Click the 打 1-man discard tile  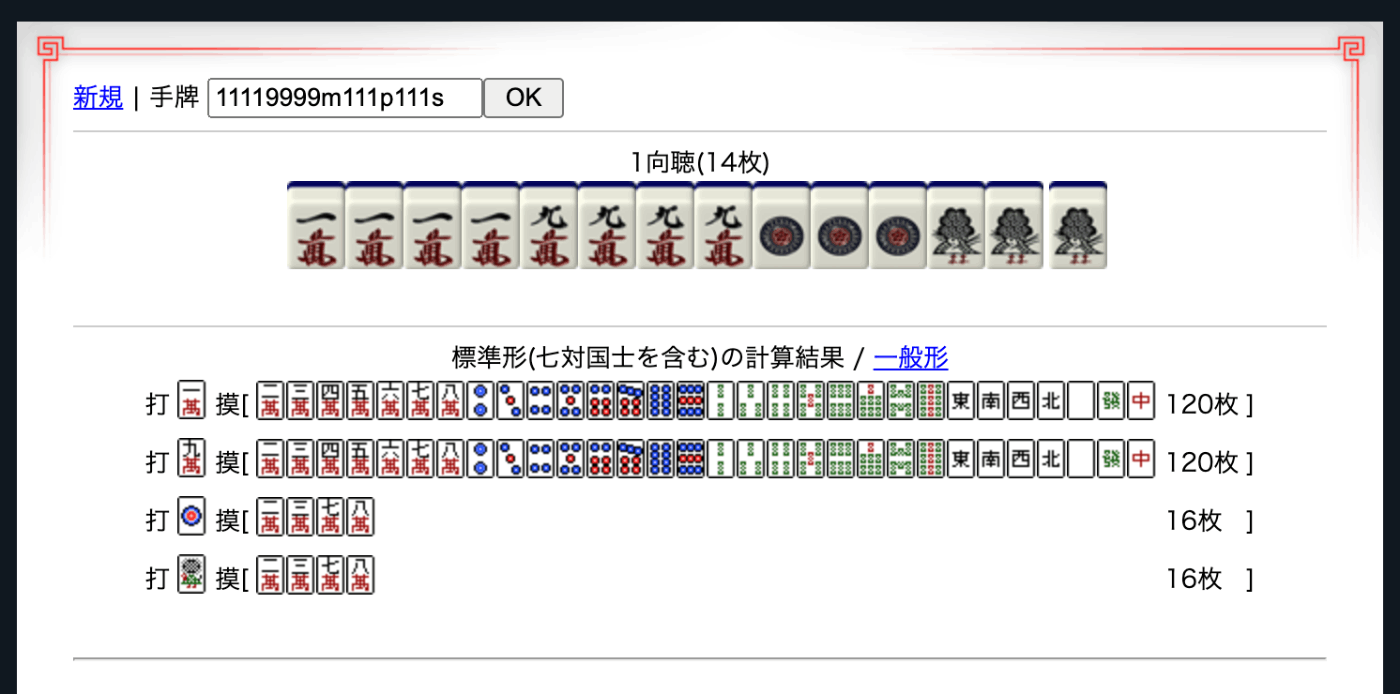pos(191,400)
